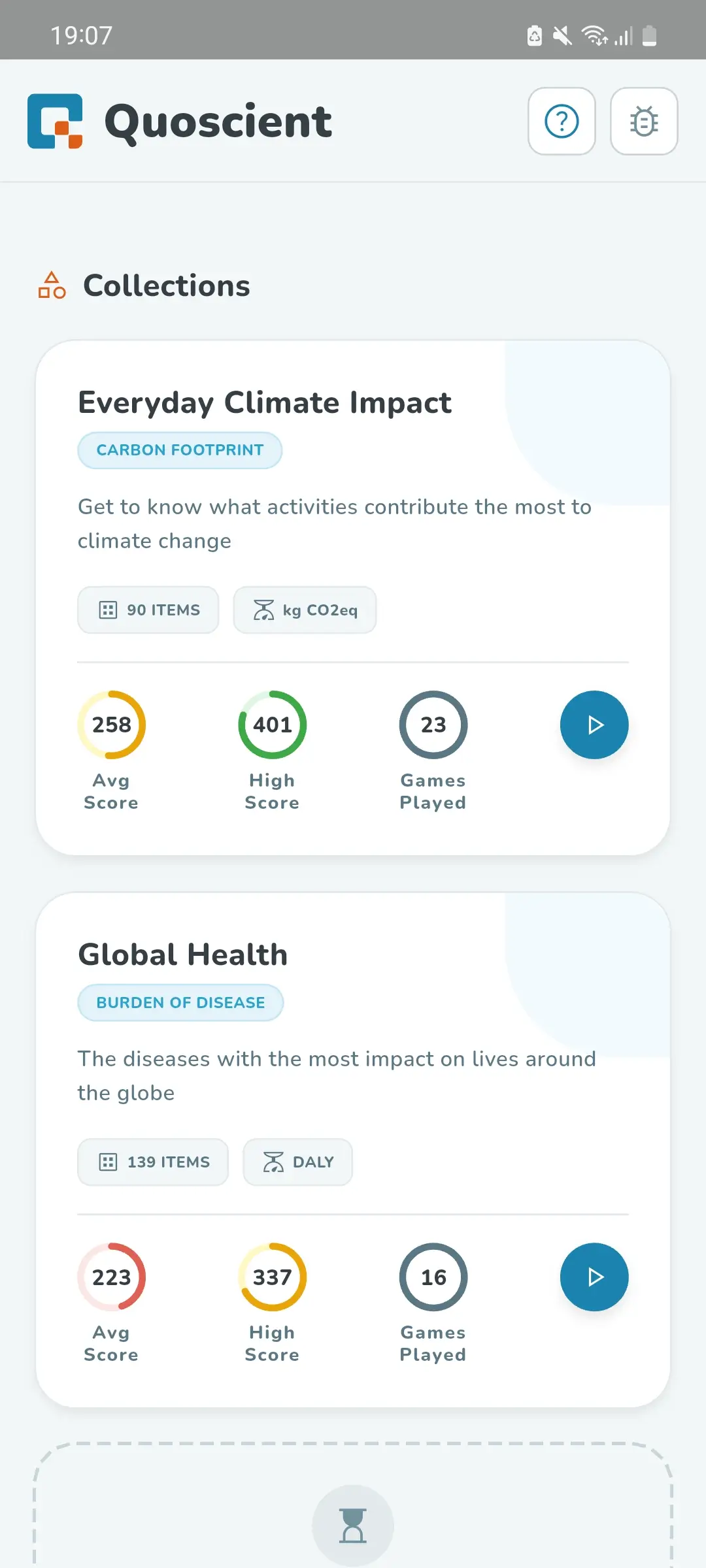This screenshot has width=706, height=1568.
Task: Click the scale icon beside DALY
Action: [273, 1162]
